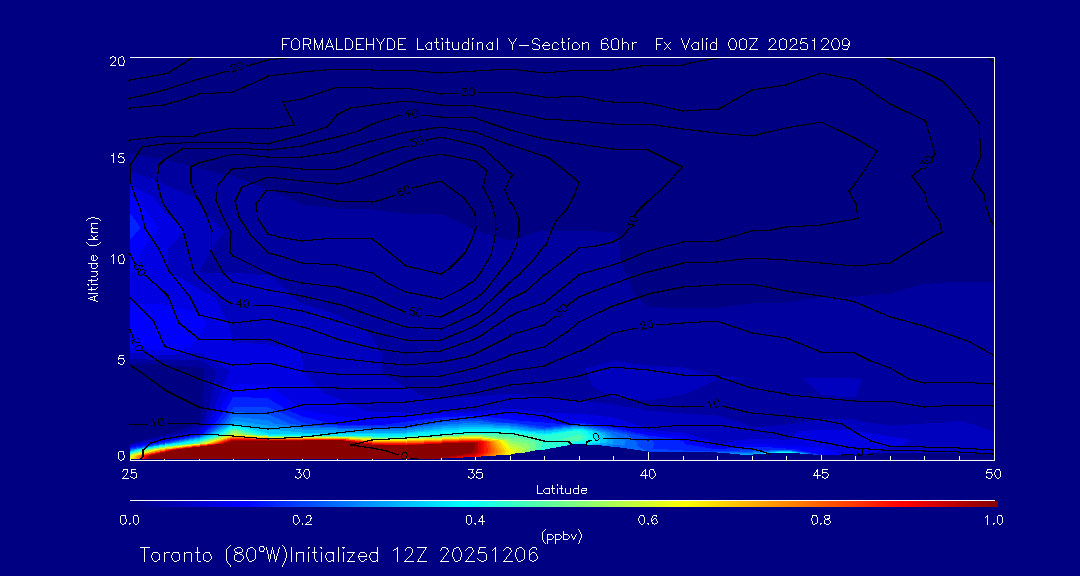1080x576 pixels.
Task: Select the 0.0 label on the colorbar
Action: point(130,520)
